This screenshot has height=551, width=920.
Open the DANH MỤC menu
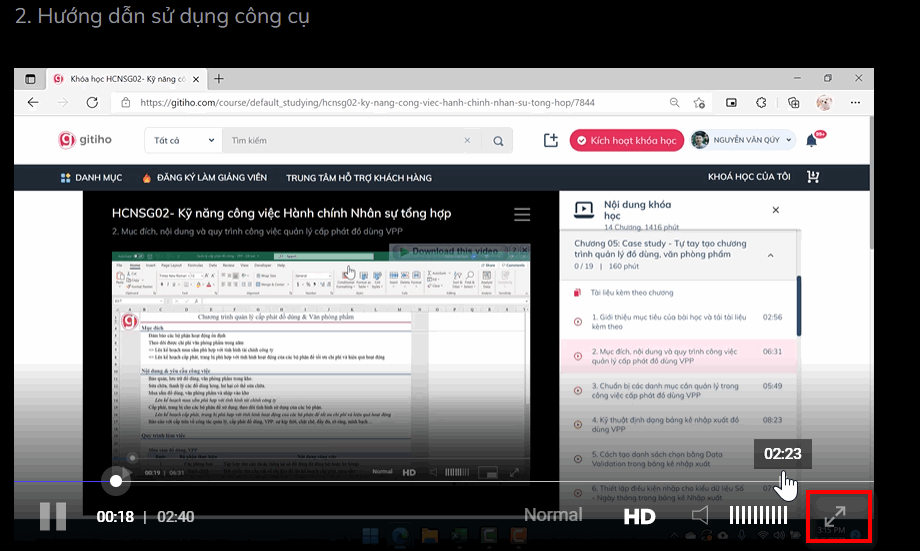tap(91, 177)
